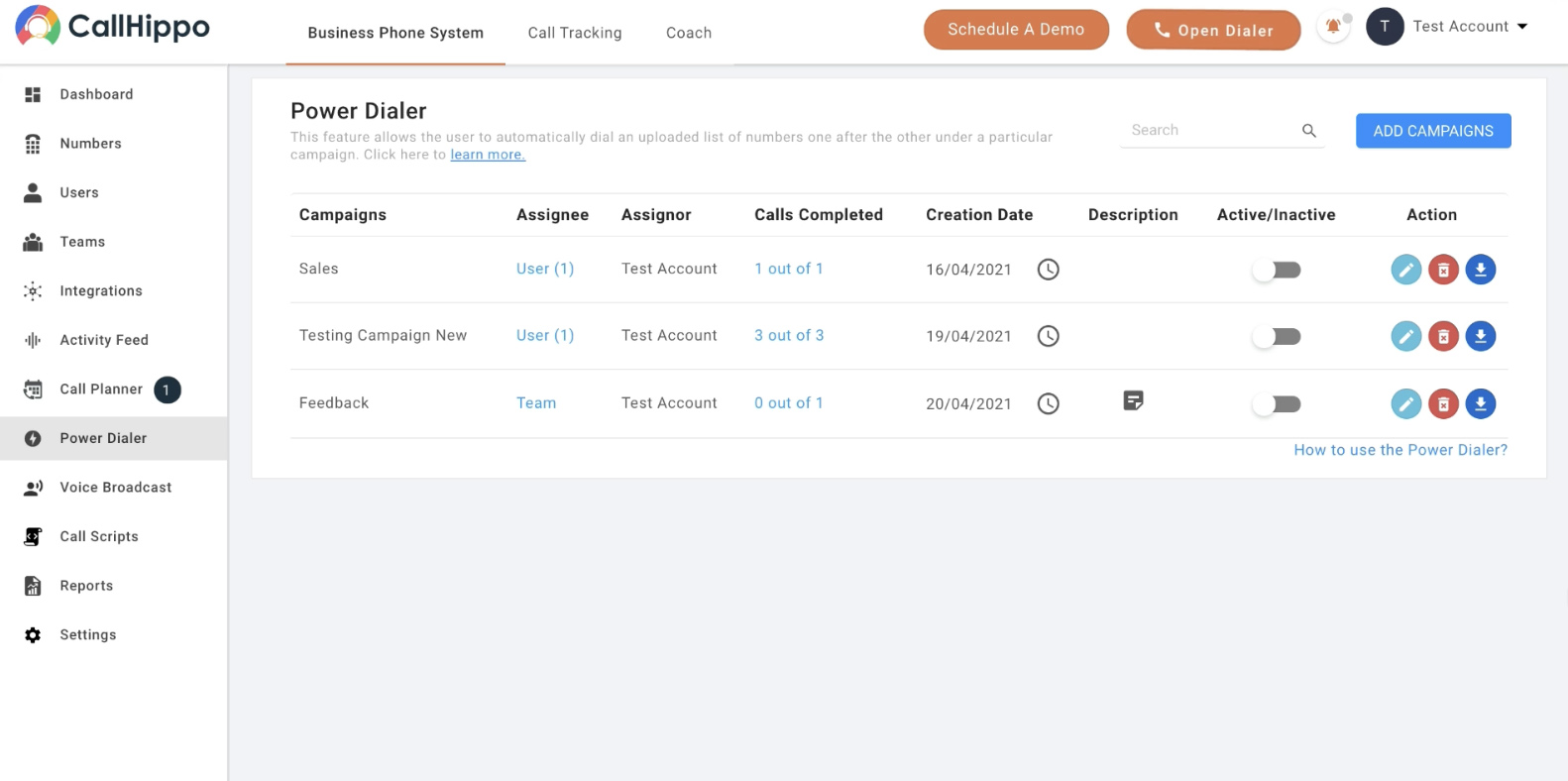Download the Feedback campaign data

[x=1480, y=403]
